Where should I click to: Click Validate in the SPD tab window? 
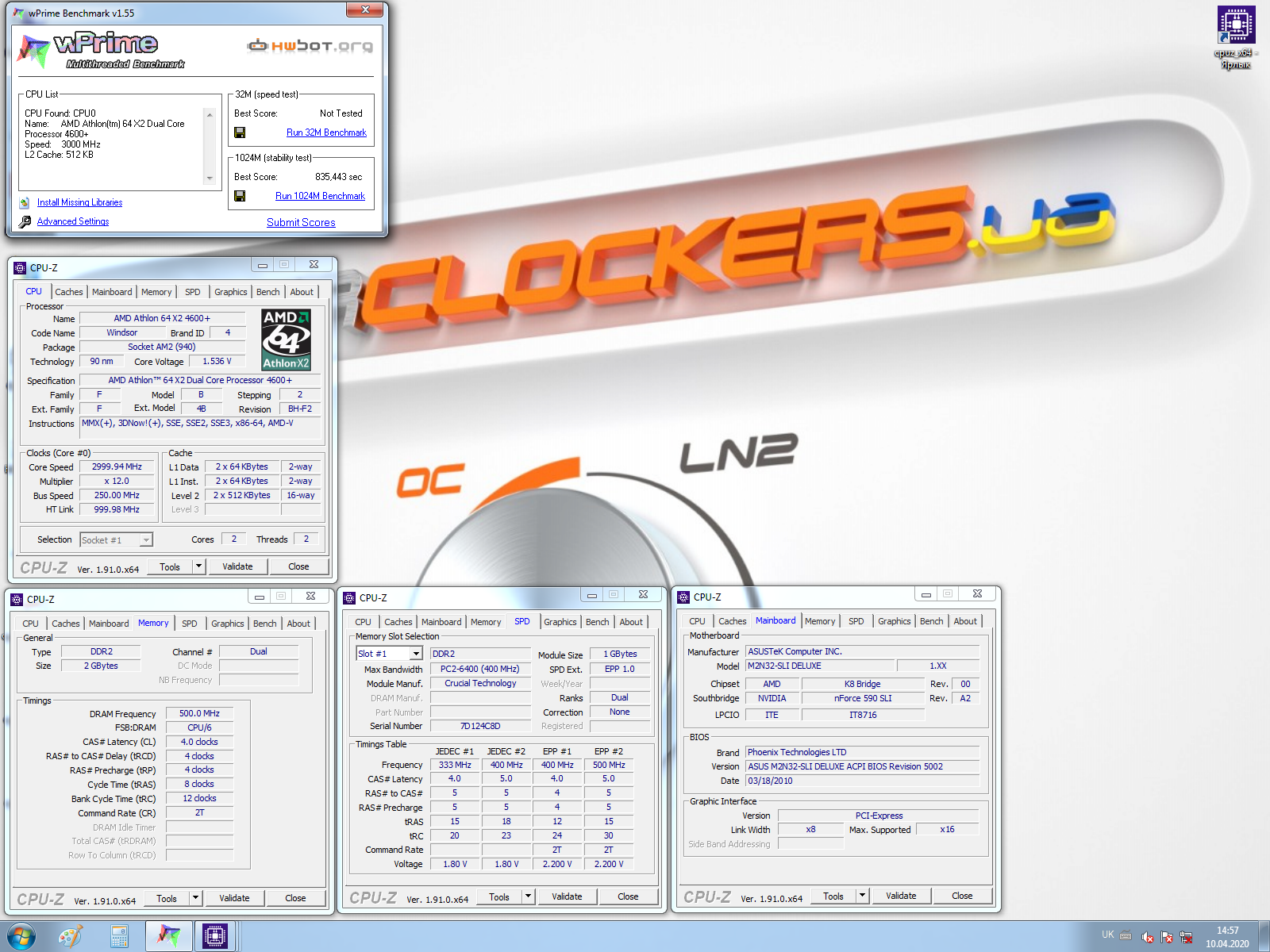tap(567, 896)
